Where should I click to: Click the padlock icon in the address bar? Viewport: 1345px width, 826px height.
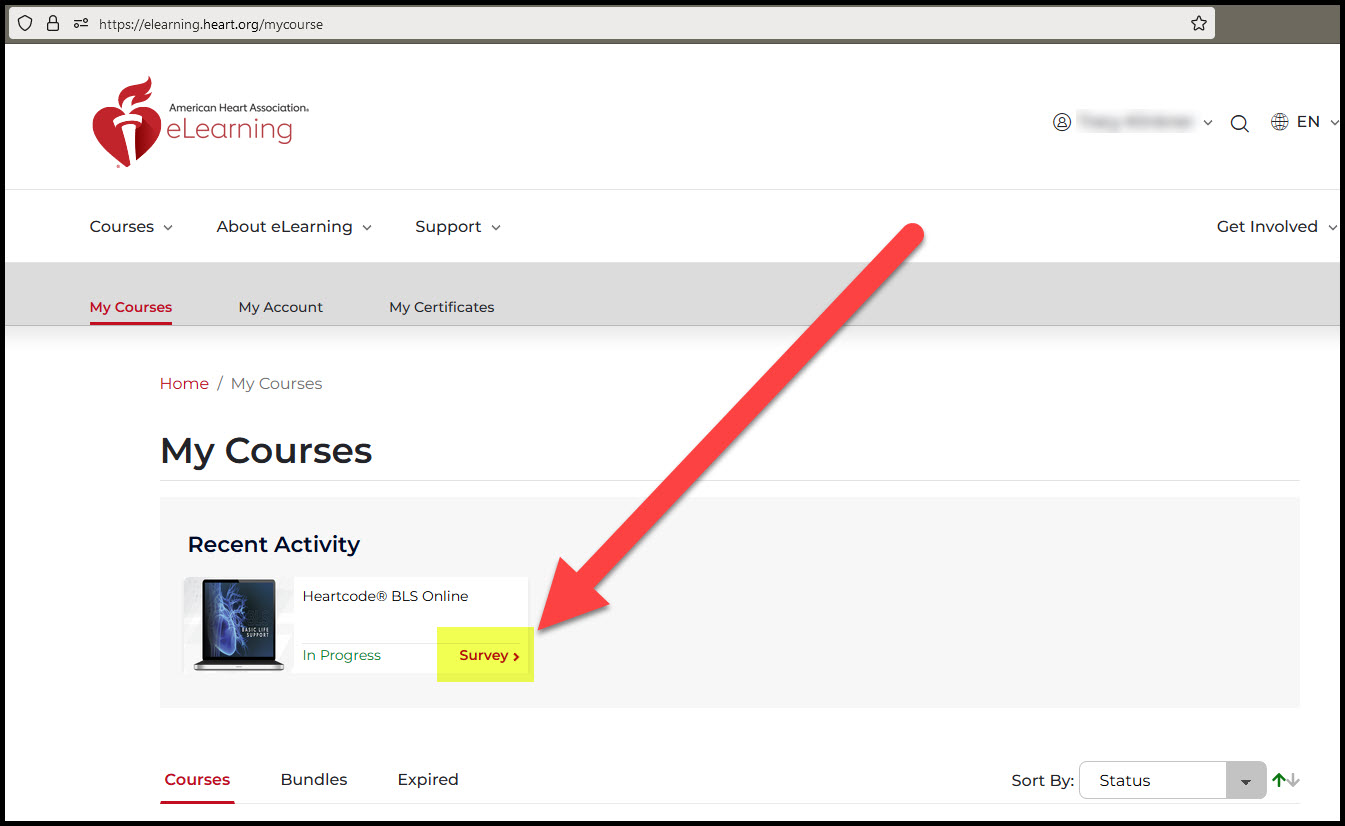pyautogui.click(x=52, y=22)
